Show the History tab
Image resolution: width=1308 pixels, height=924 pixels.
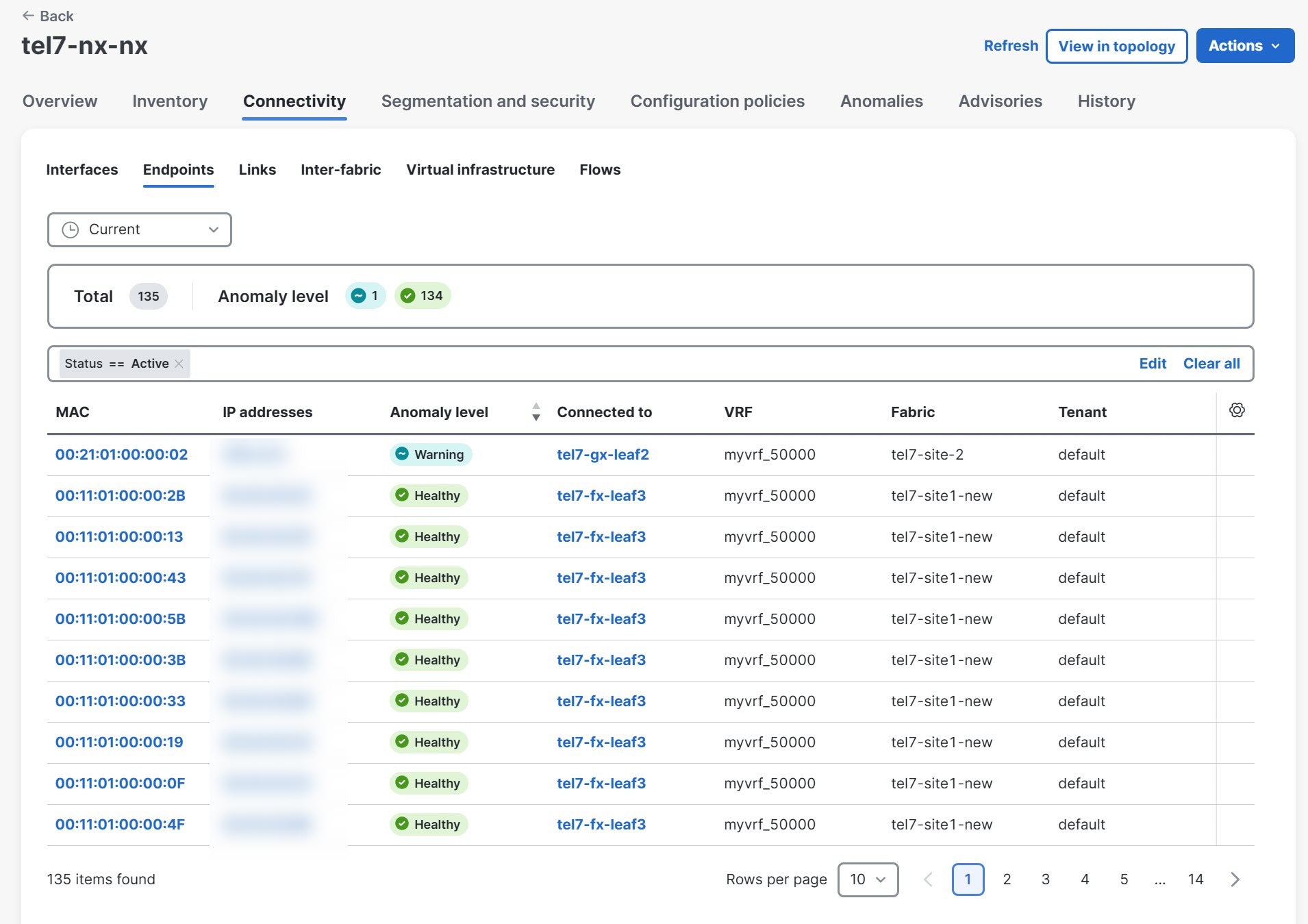1107,101
